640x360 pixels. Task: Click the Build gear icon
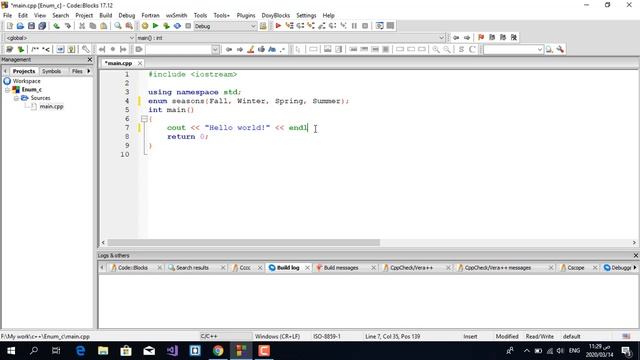pyautogui.click(x=144, y=26)
